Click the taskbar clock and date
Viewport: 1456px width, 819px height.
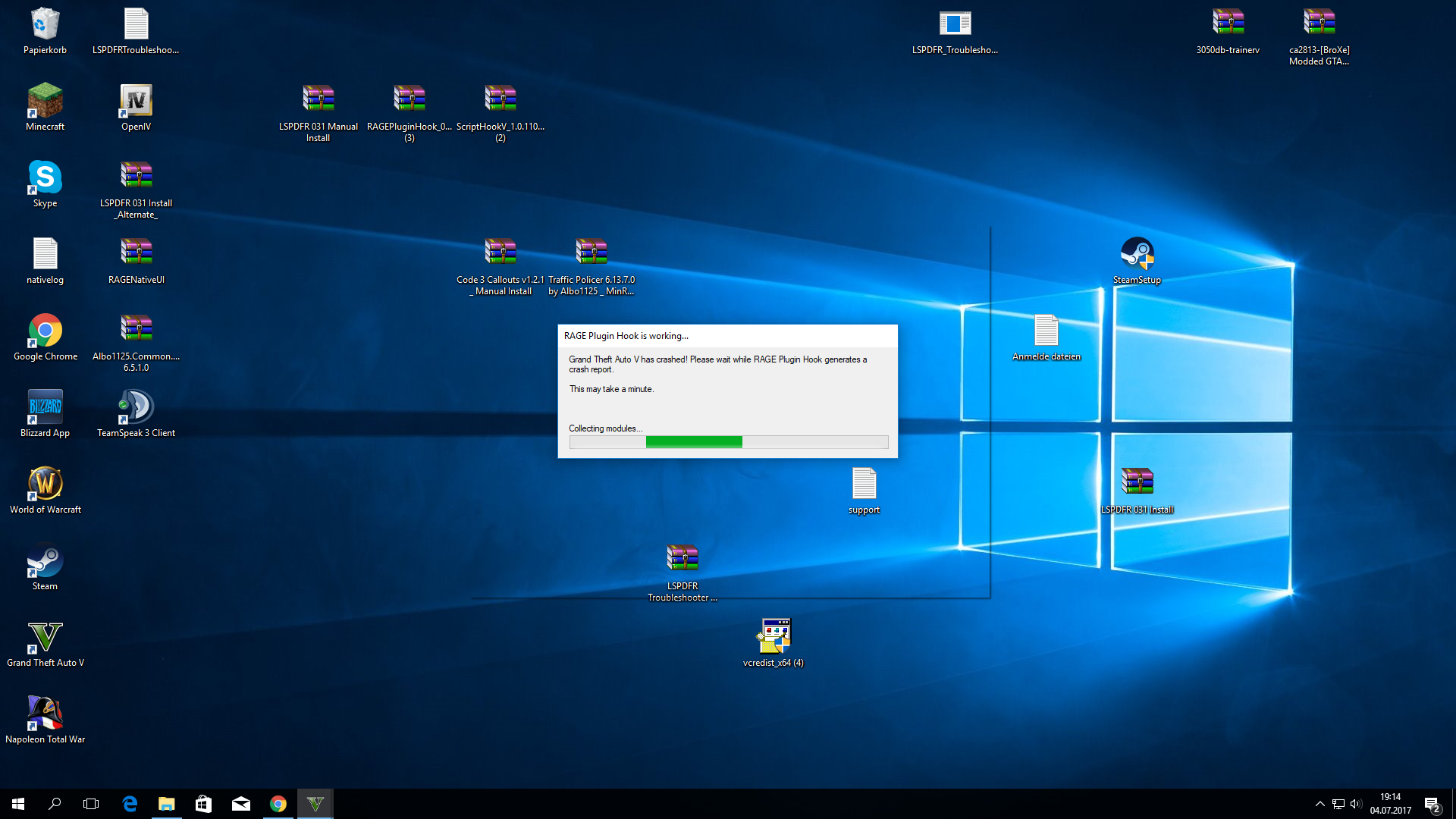click(1390, 804)
